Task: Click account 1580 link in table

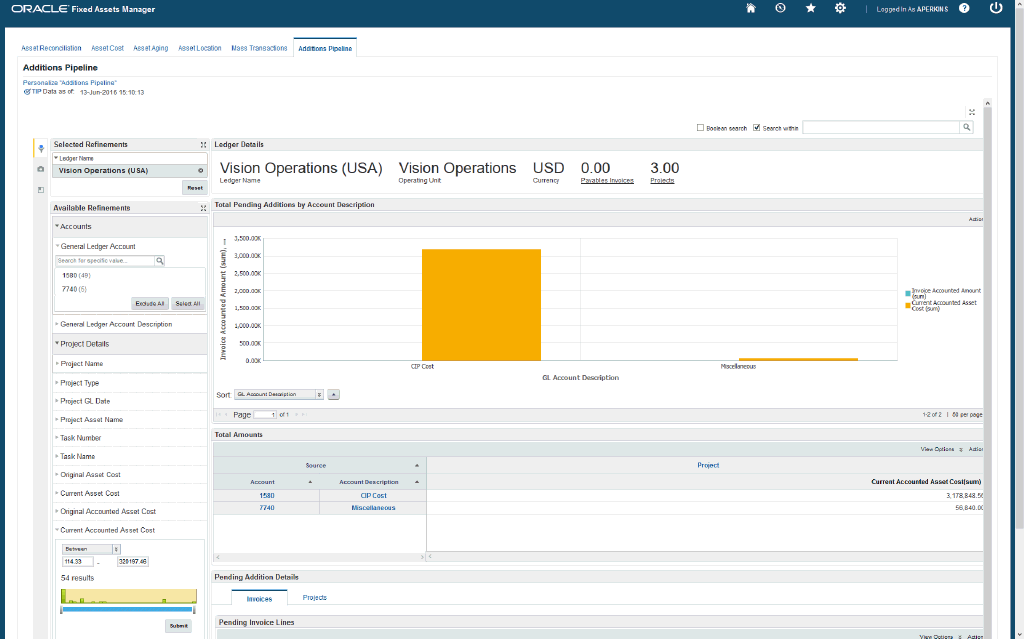Action: pos(266,496)
